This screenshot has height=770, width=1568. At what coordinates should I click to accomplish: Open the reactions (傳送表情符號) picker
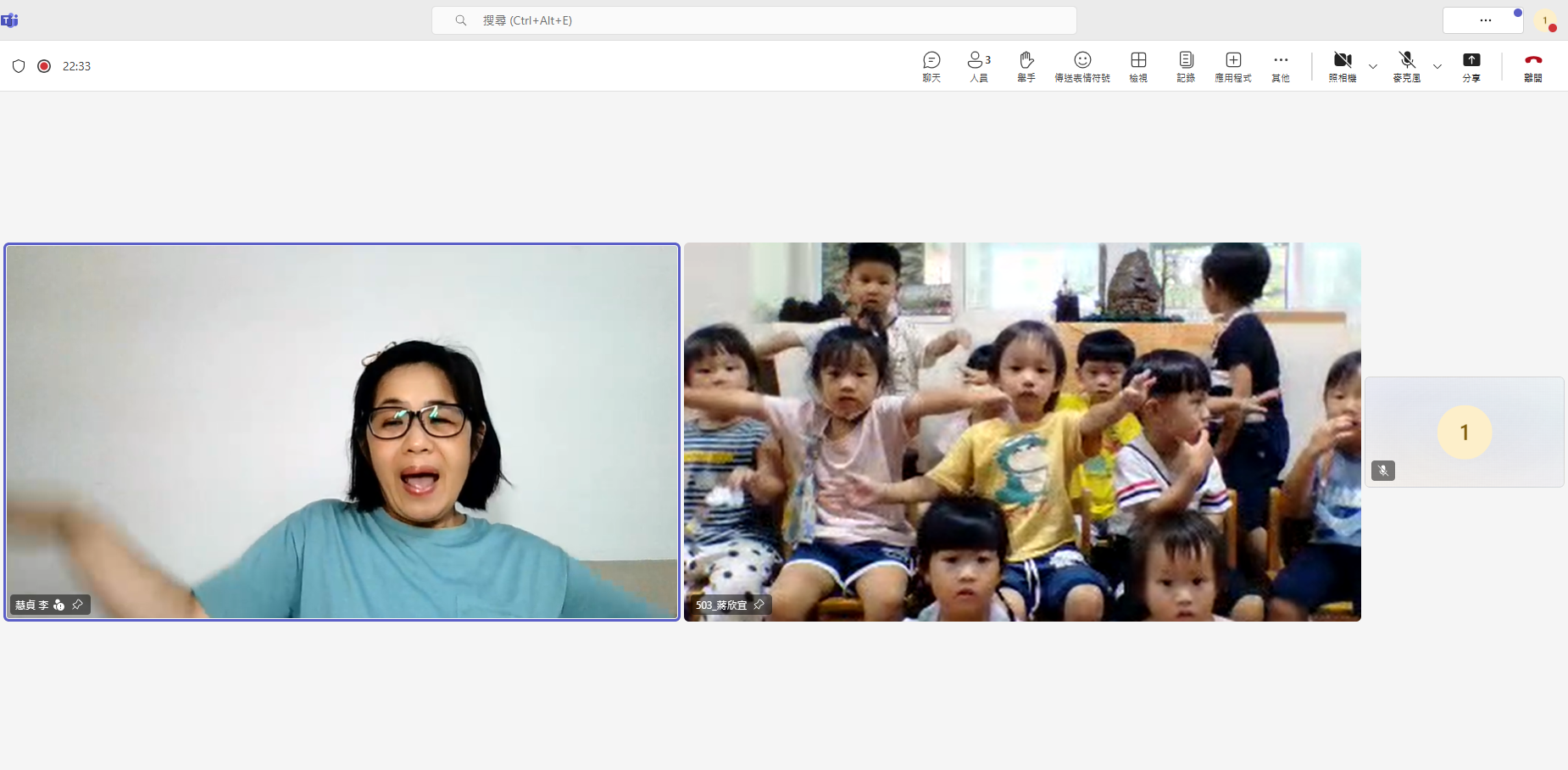coord(1081,65)
